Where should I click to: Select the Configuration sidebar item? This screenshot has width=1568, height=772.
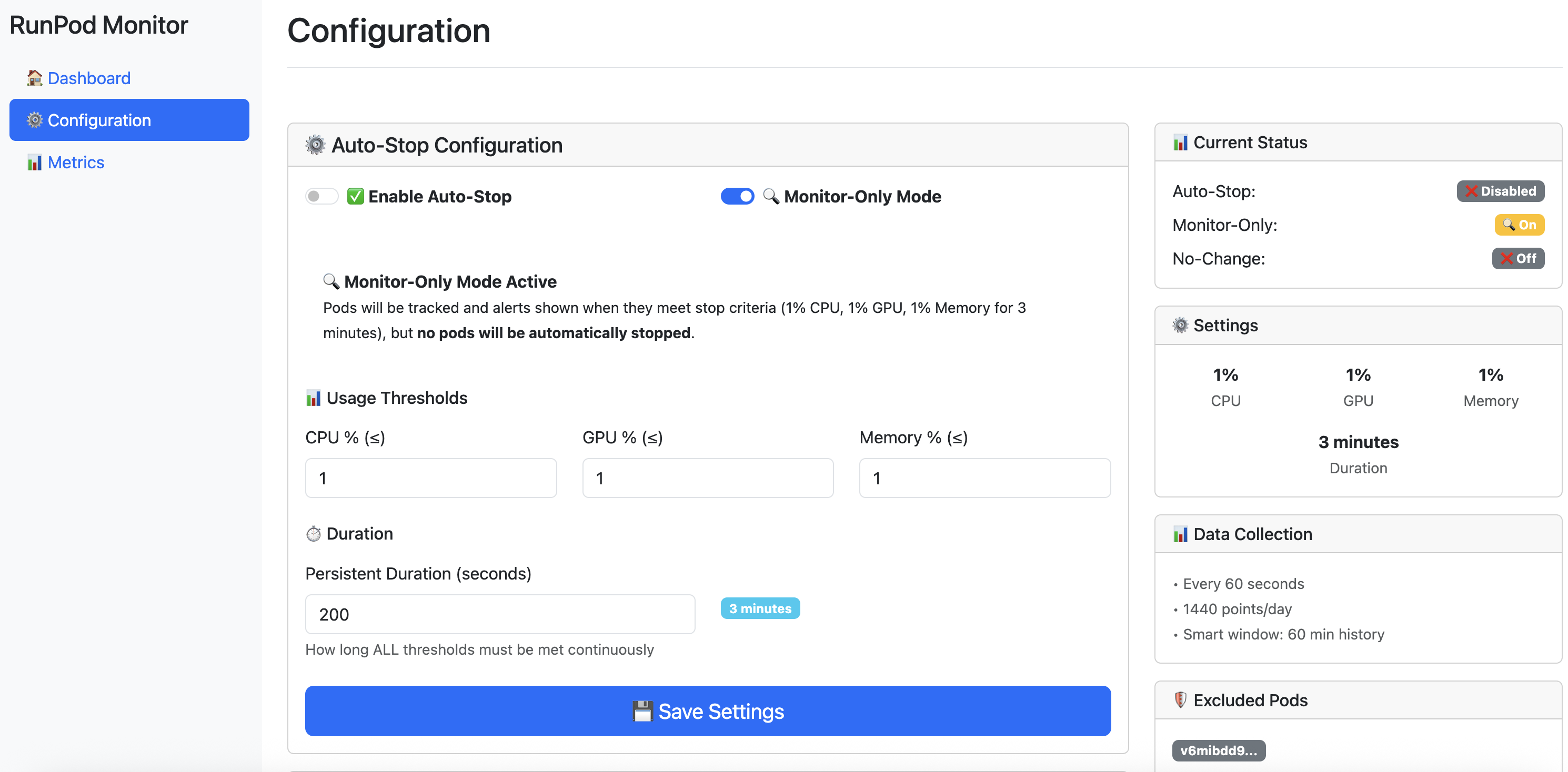pos(129,120)
